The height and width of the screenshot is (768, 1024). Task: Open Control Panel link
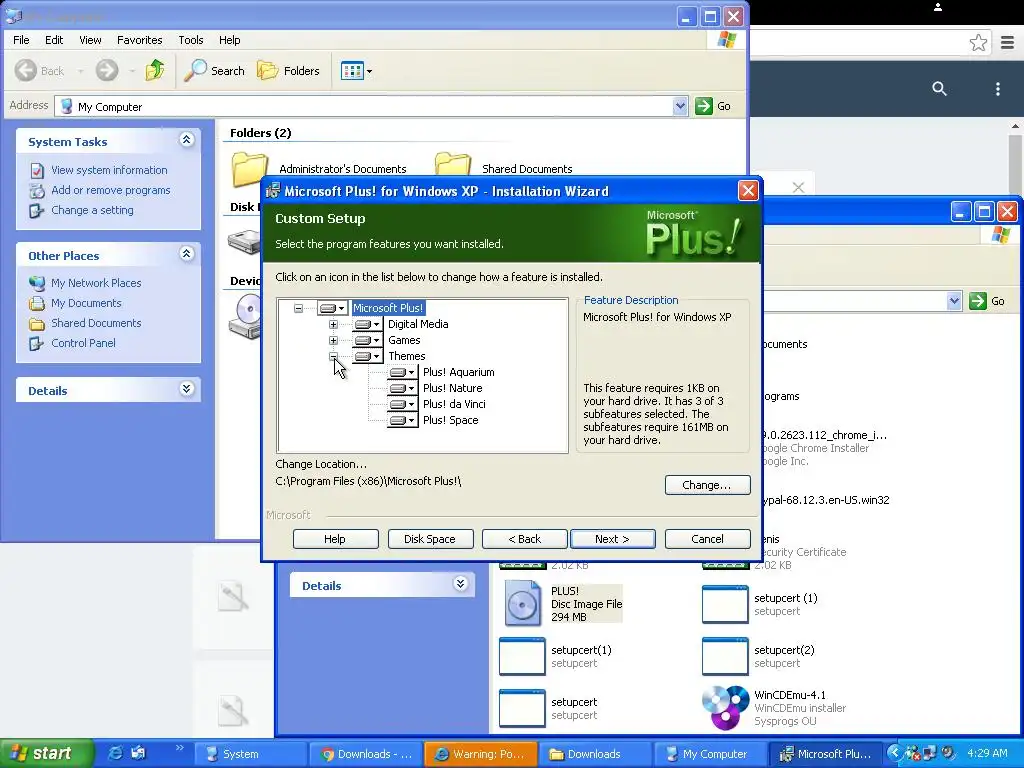pos(83,343)
